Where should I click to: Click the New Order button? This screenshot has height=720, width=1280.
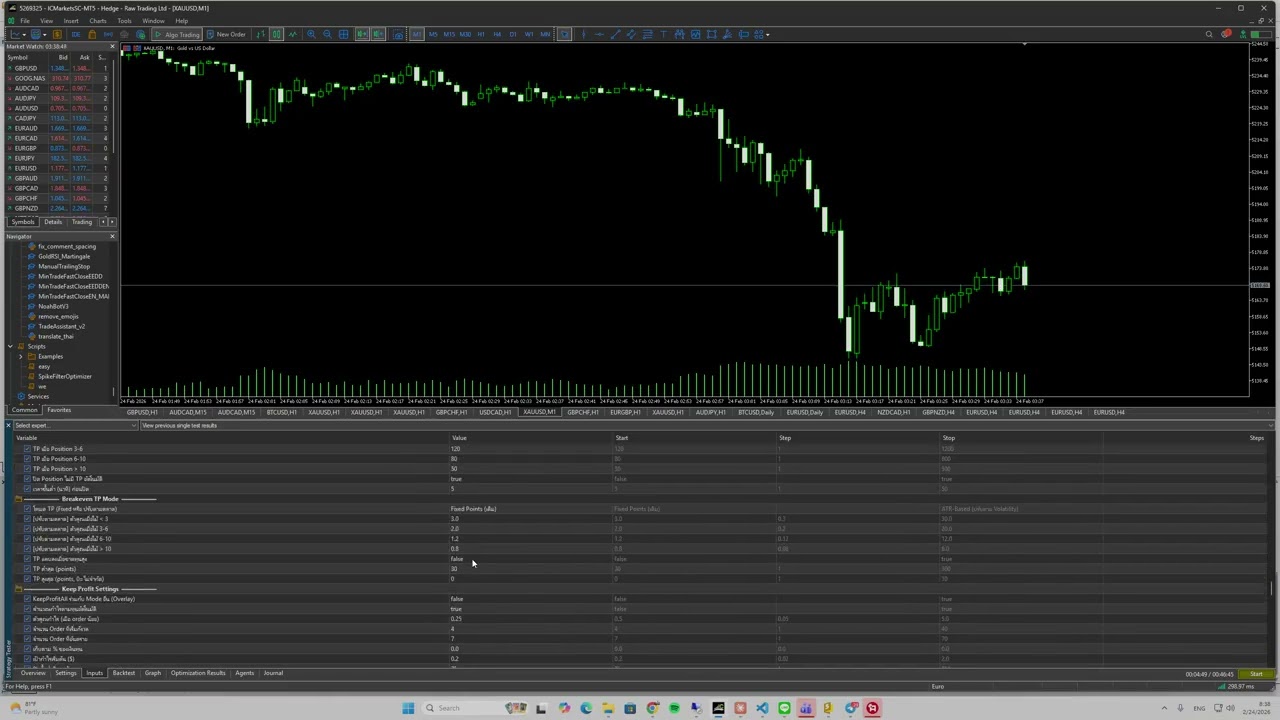pyautogui.click(x=226, y=34)
